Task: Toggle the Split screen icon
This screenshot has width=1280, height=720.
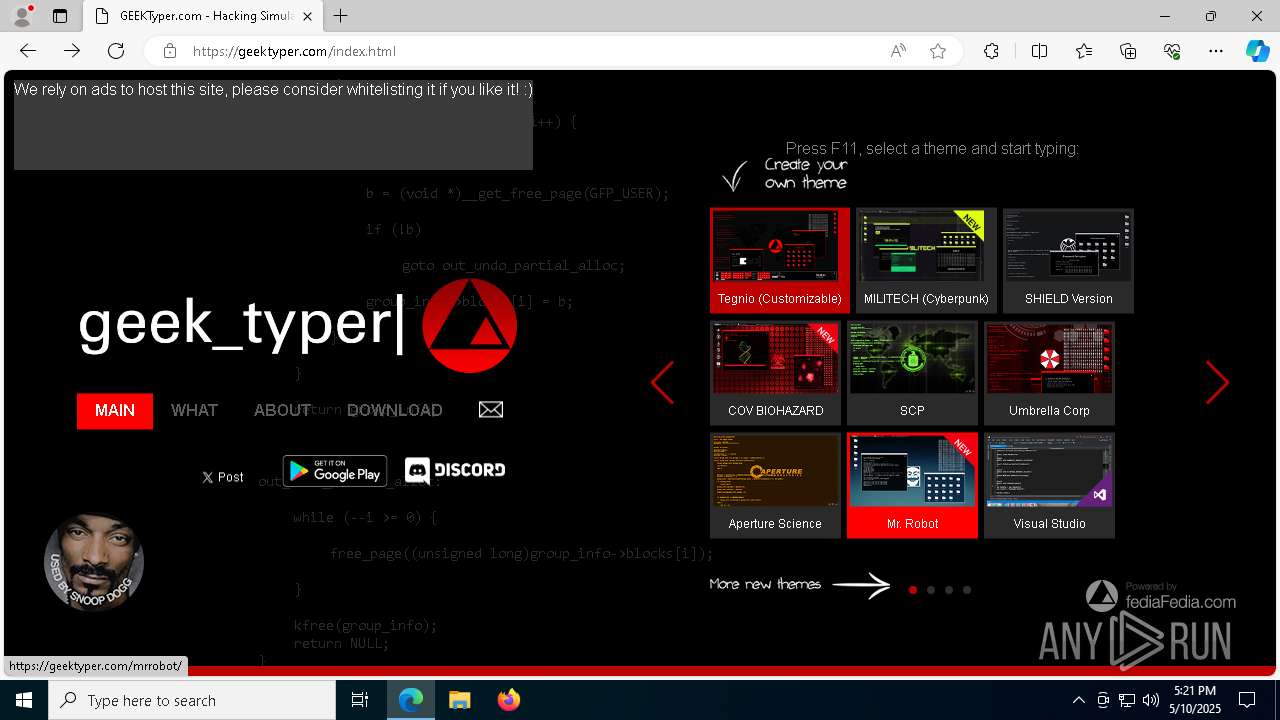Action: pos(1039,51)
